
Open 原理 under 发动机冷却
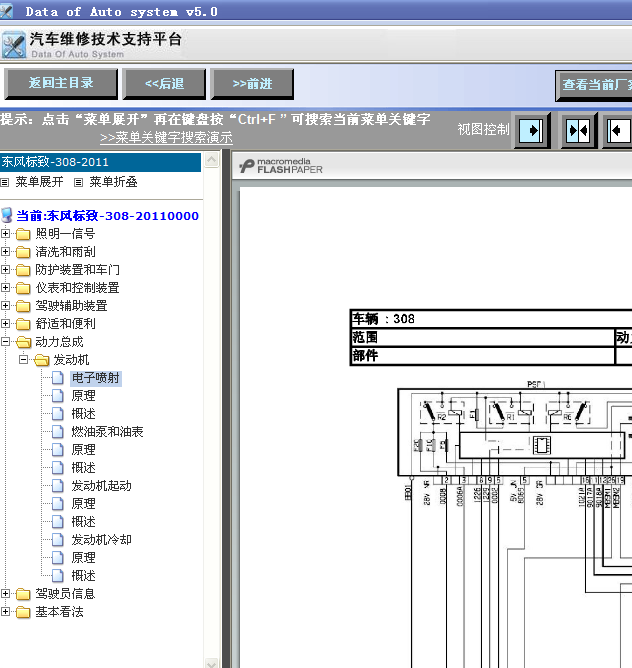pyautogui.click(x=84, y=558)
